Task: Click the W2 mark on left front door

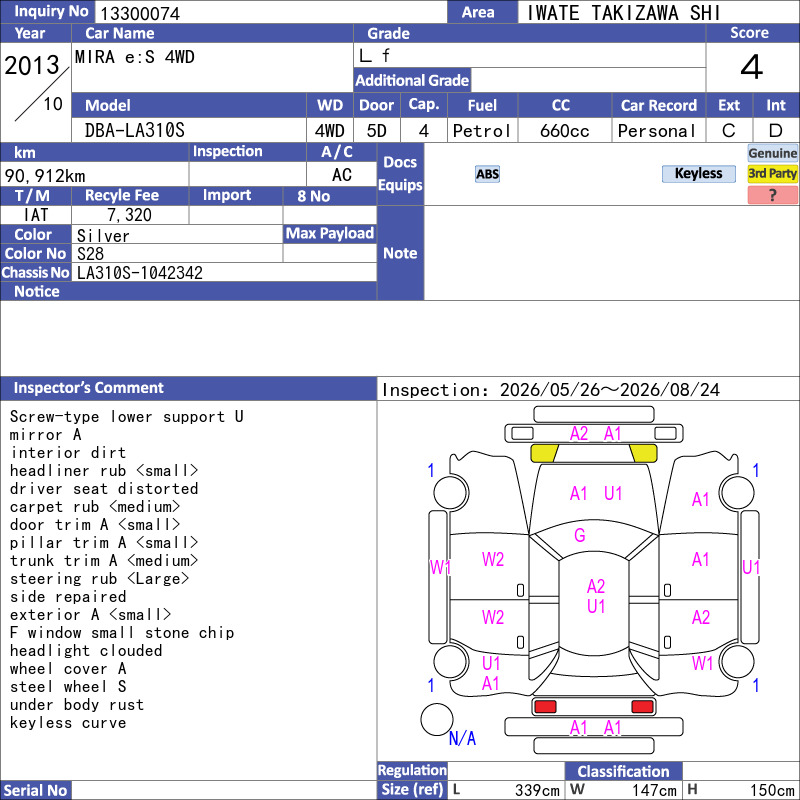Action: [493, 559]
